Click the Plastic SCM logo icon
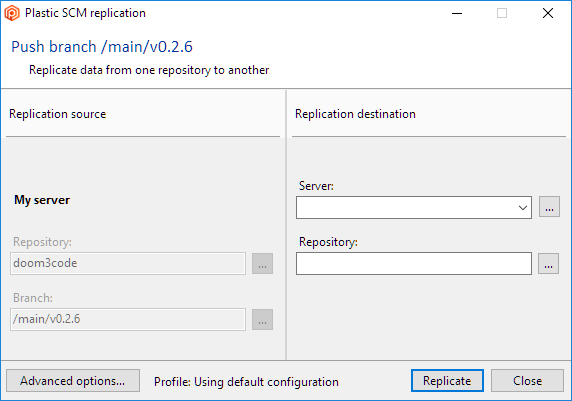572x401 pixels. pyautogui.click(x=12, y=13)
